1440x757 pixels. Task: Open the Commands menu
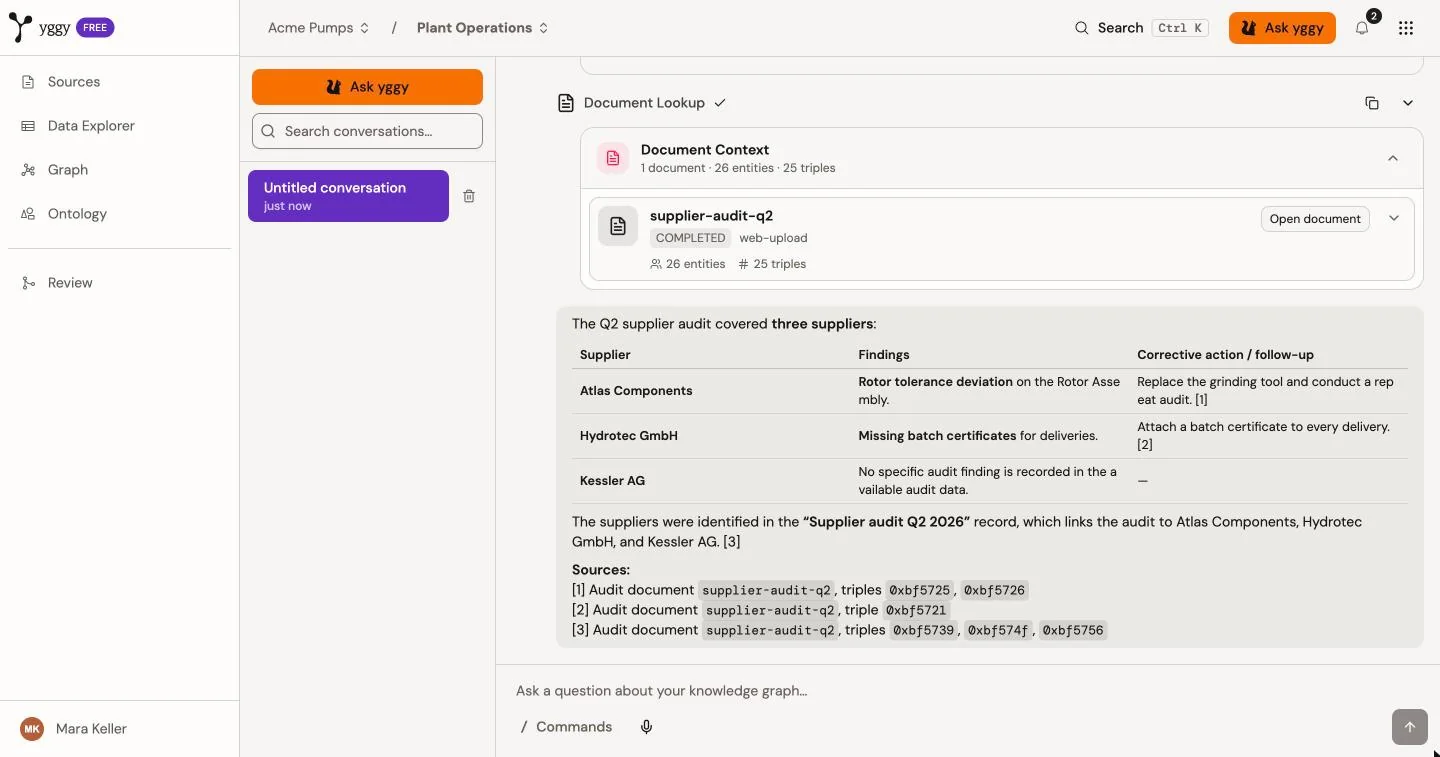566,727
